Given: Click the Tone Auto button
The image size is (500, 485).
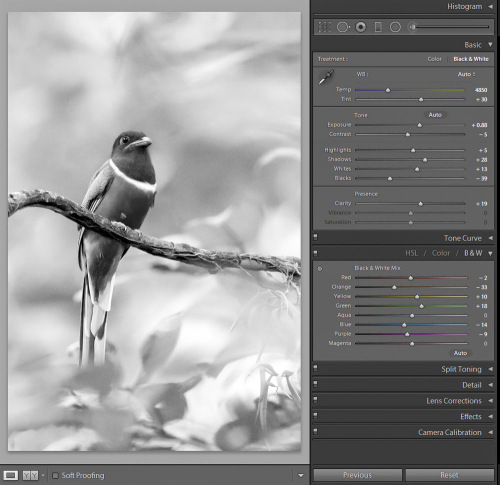Looking at the screenshot, I should (435, 115).
